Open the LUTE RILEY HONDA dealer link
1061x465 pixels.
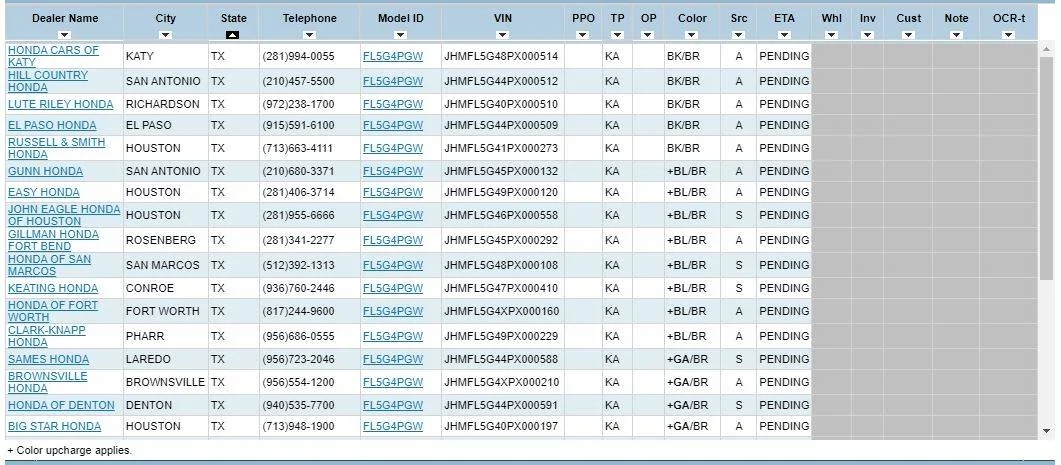click(61, 104)
